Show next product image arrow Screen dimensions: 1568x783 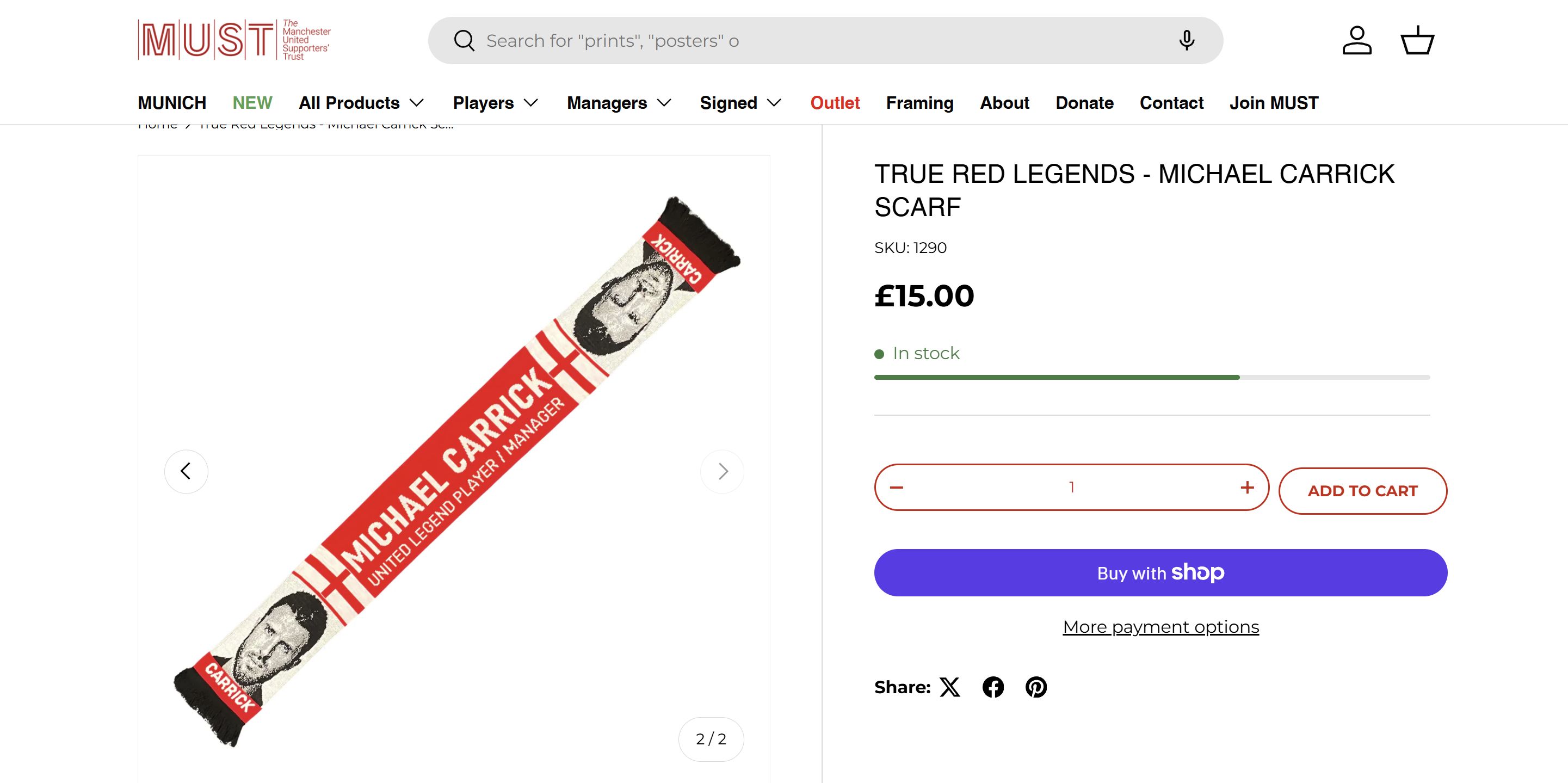722,471
